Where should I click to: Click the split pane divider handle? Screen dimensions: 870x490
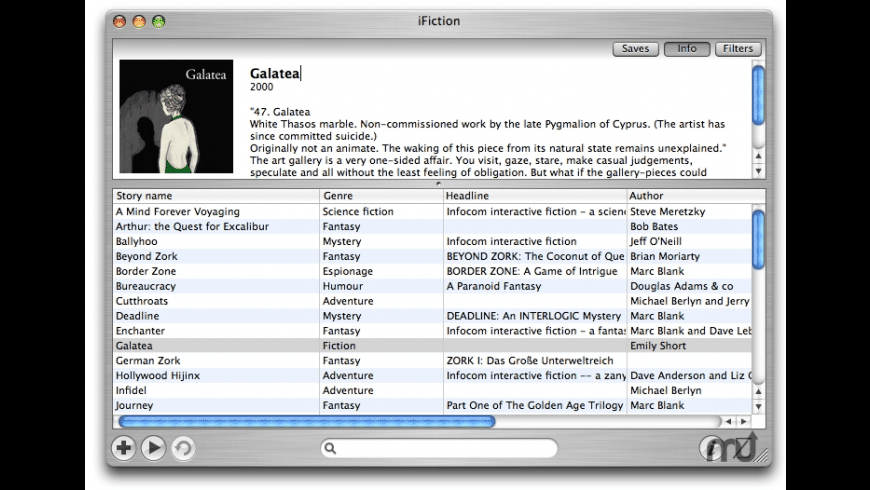click(438, 183)
